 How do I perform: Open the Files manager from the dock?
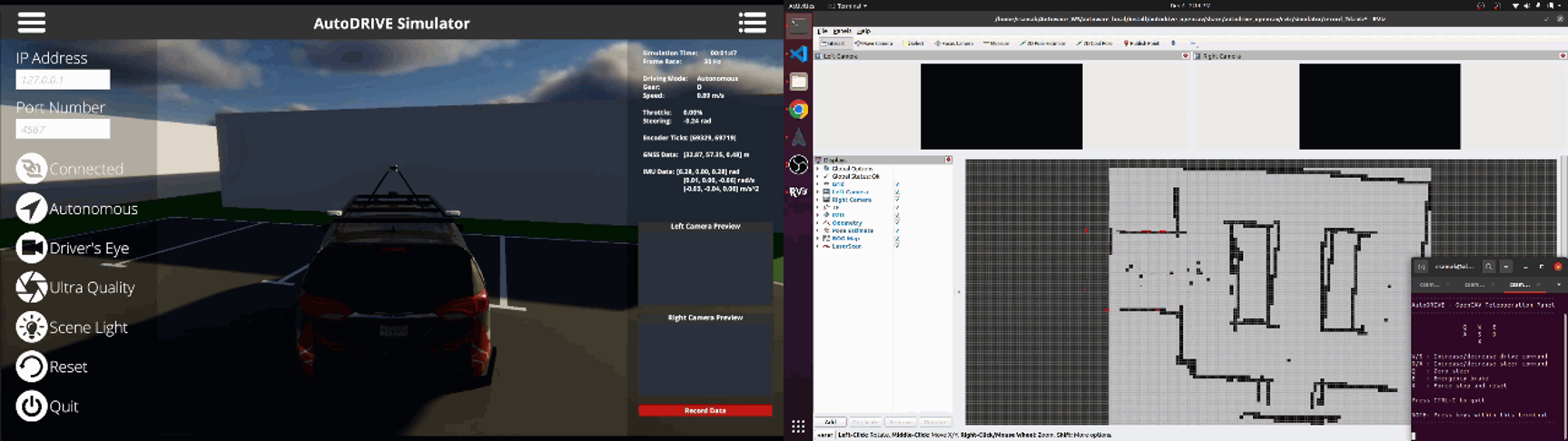pos(798,82)
